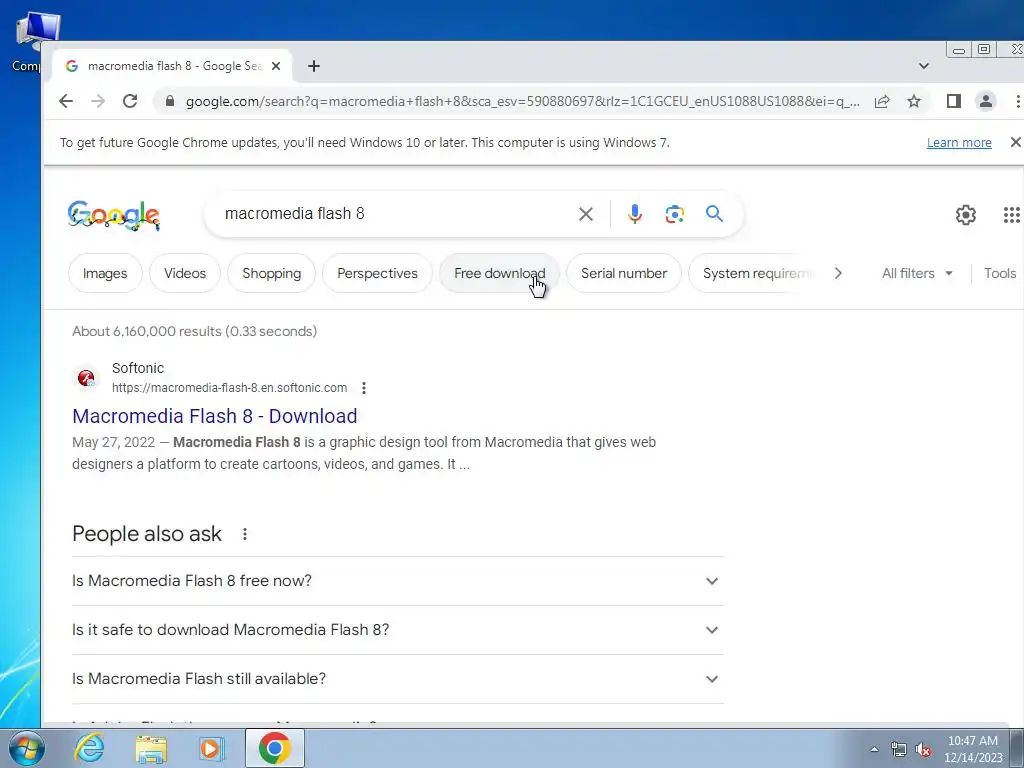Click the forward navigation arrow

point(98,101)
